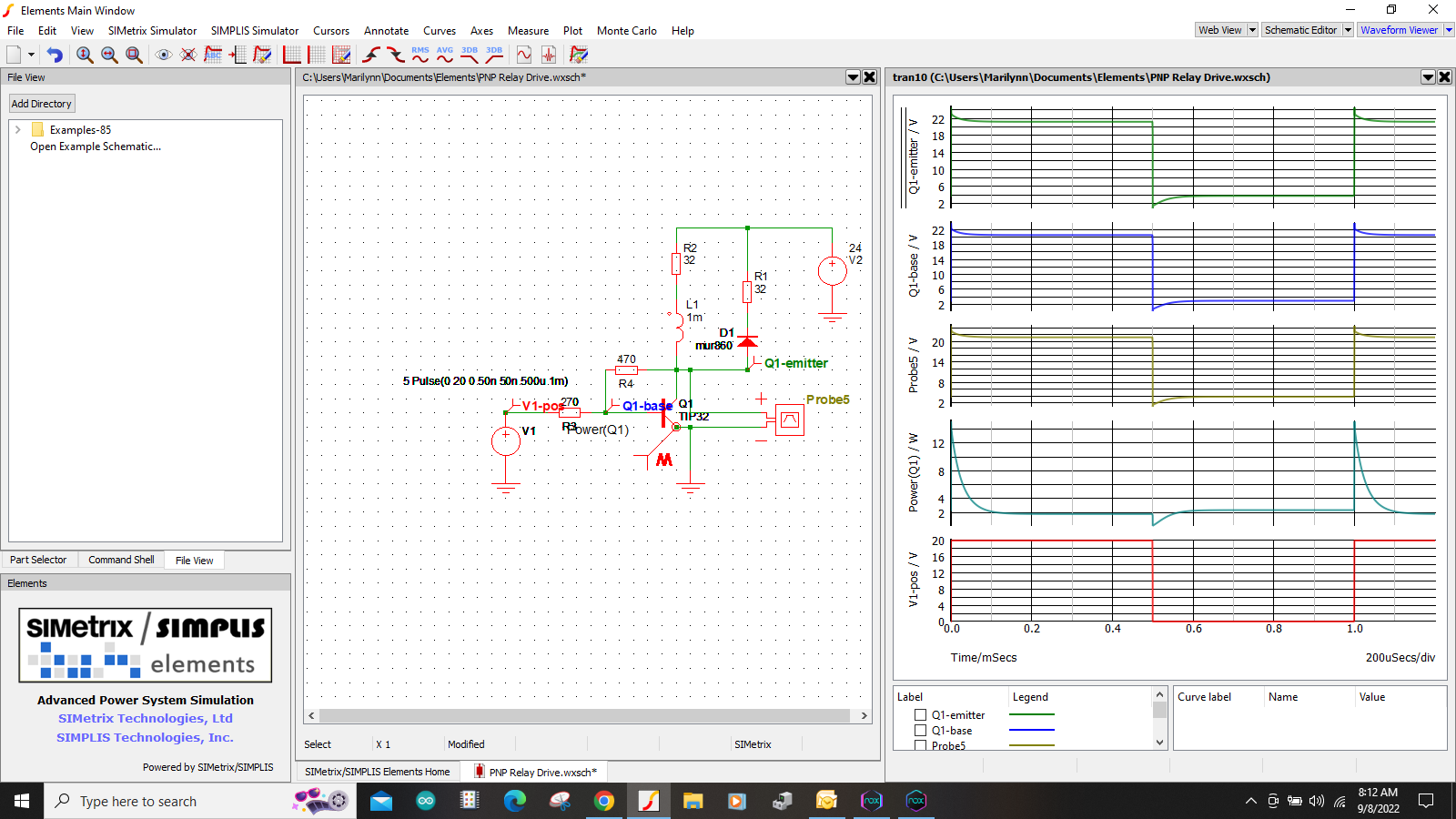Click the AVG measurement icon
Image resolution: width=1456 pixels, height=819 pixels.
coord(445,55)
